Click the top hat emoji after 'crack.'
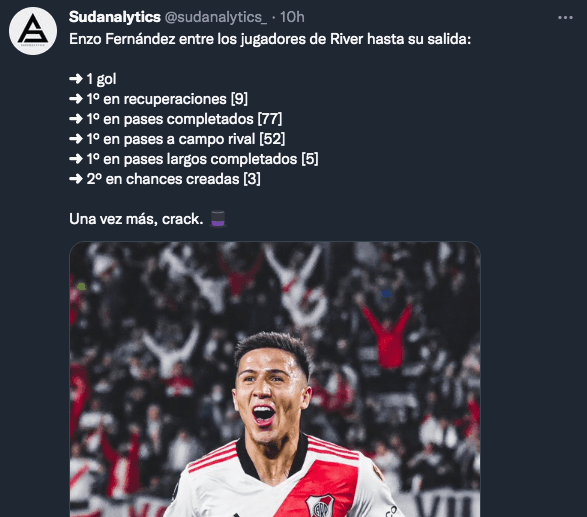Screen dimensions: 587x517 pos(218,219)
